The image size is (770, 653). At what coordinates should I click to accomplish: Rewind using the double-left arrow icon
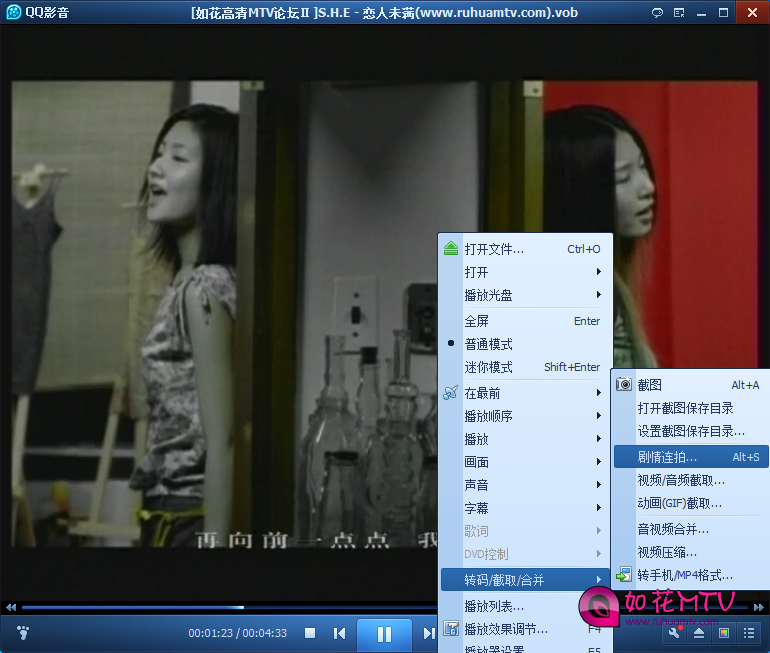[x=11, y=608]
